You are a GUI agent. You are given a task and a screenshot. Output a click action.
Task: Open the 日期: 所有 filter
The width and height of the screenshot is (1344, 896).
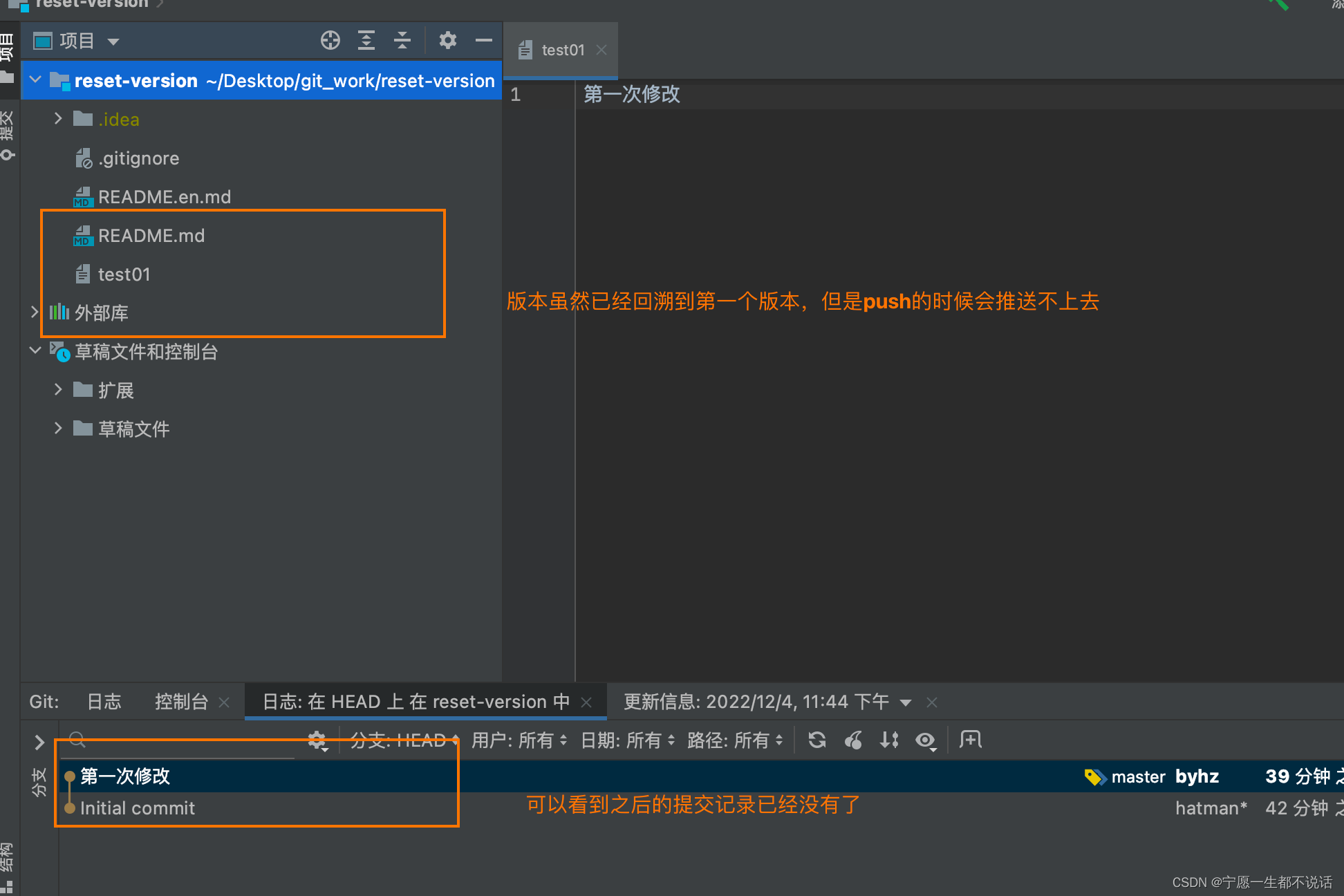click(627, 740)
